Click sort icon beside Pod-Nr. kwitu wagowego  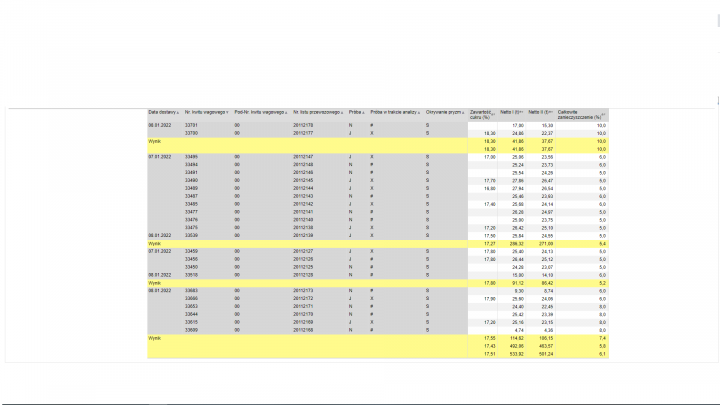(287, 112)
